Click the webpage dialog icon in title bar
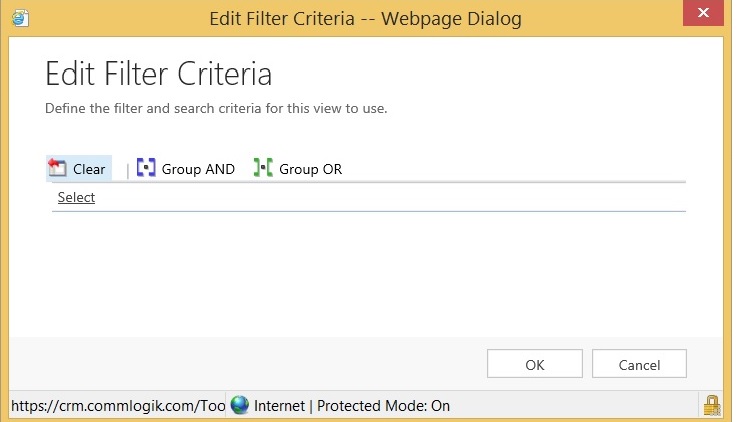This screenshot has height=422, width=737. 19,17
